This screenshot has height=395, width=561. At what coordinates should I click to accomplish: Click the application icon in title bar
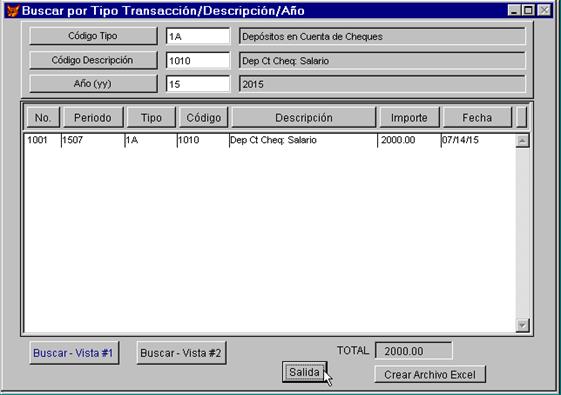13,11
